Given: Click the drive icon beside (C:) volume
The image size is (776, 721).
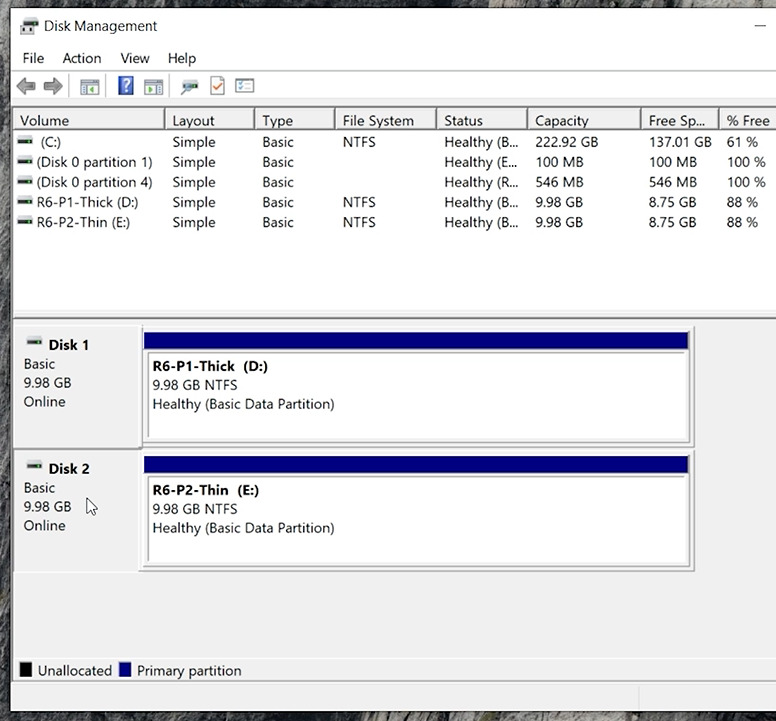Looking at the screenshot, I should [25, 141].
